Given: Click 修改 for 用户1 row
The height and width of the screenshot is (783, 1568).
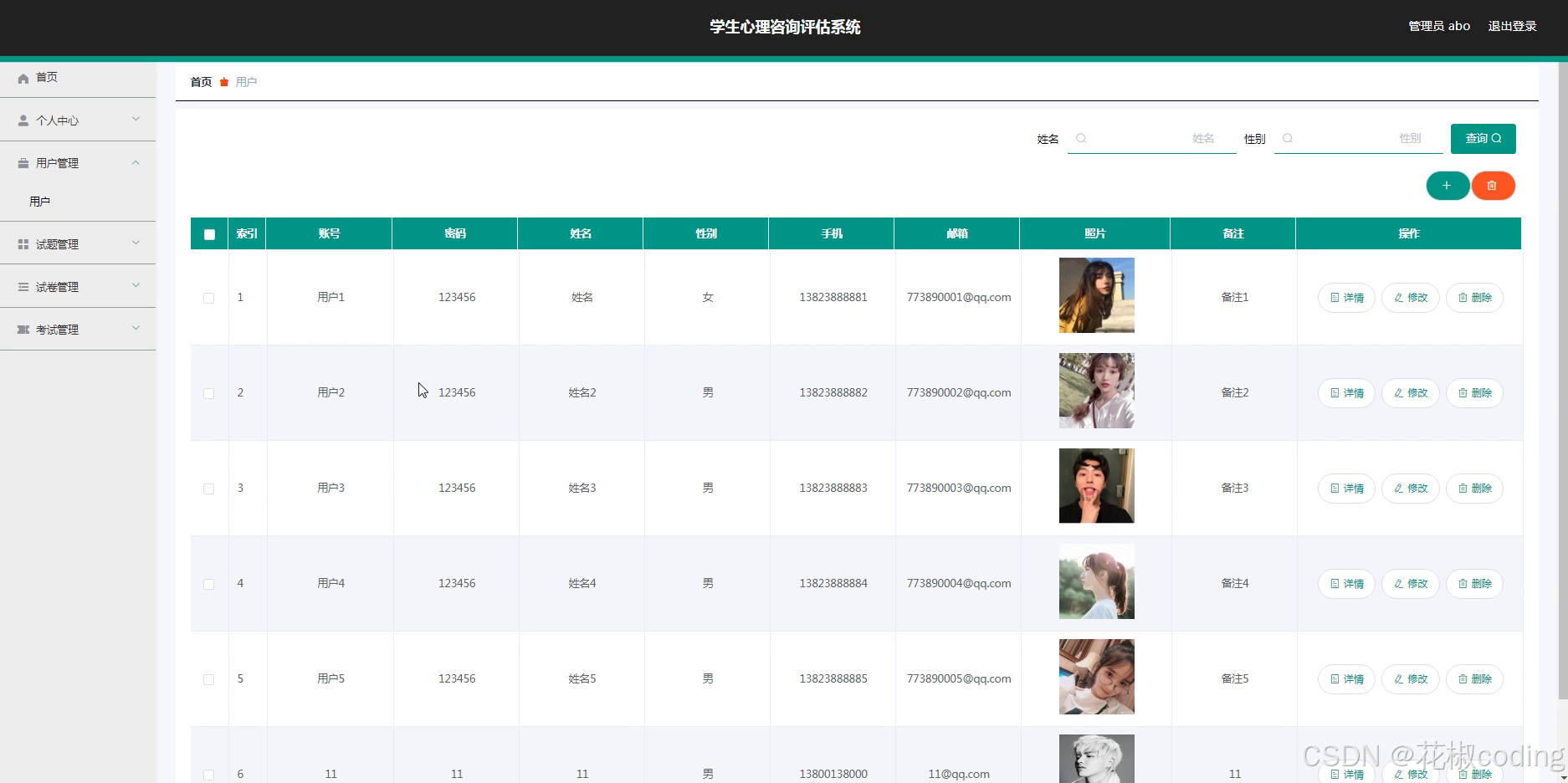Looking at the screenshot, I should [1410, 298].
